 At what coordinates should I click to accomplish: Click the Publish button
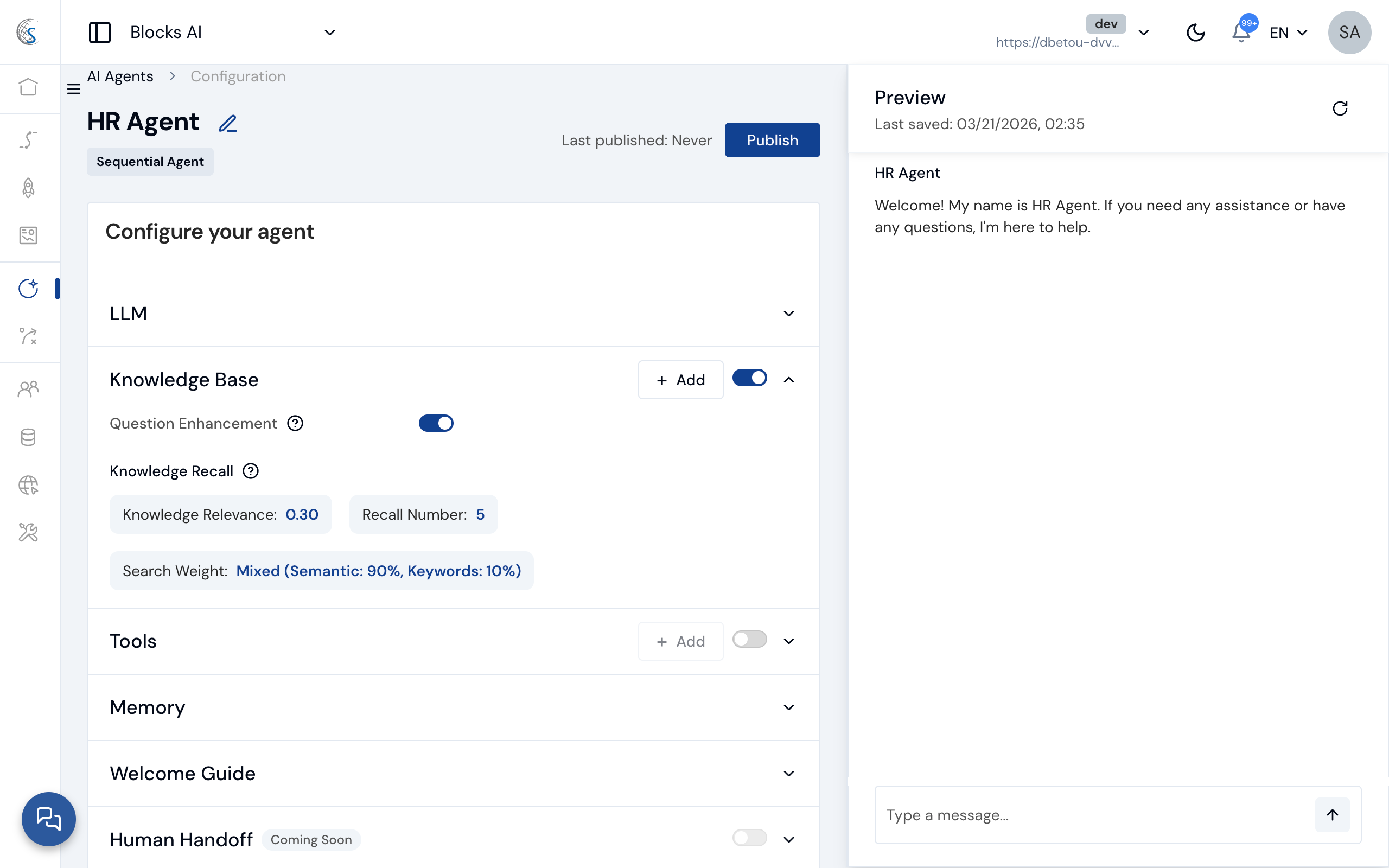click(772, 140)
